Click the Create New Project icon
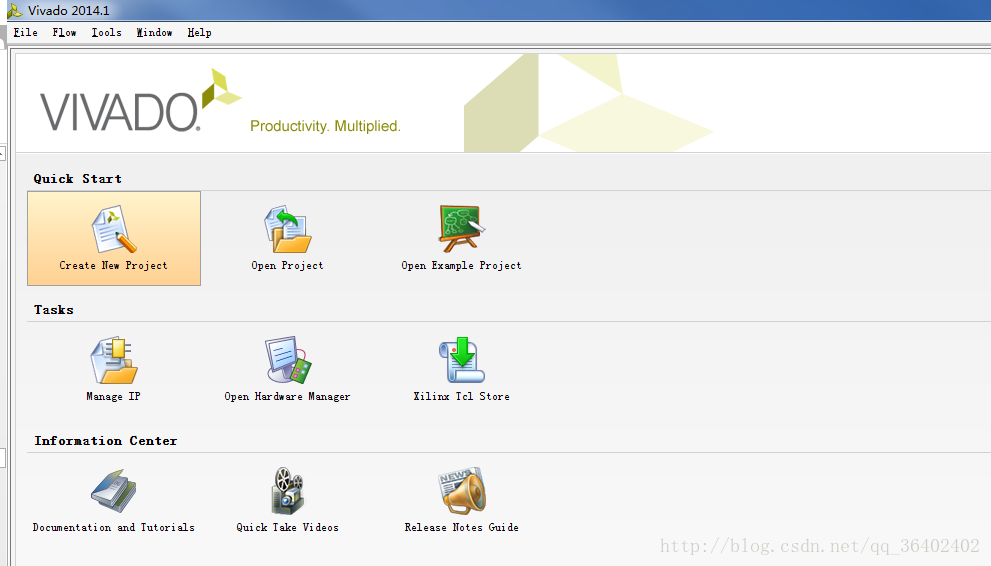 click(114, 229)
